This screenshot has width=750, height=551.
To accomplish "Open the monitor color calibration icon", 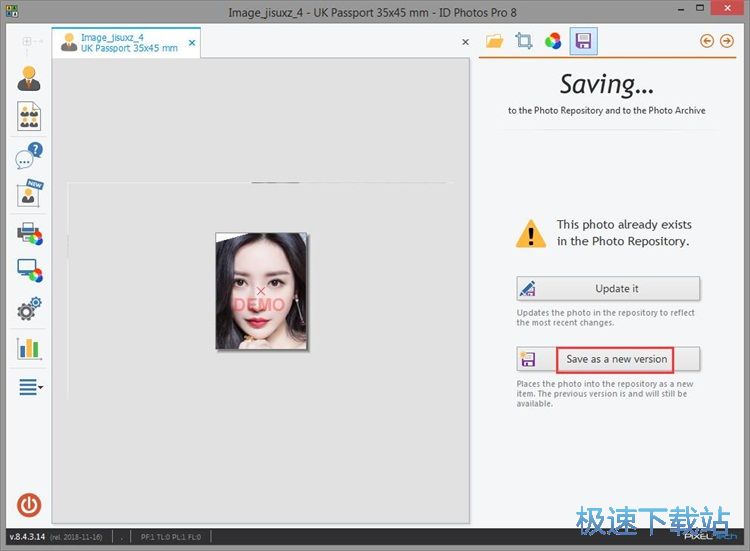I will pyautogui.click(x=30, y=271).
